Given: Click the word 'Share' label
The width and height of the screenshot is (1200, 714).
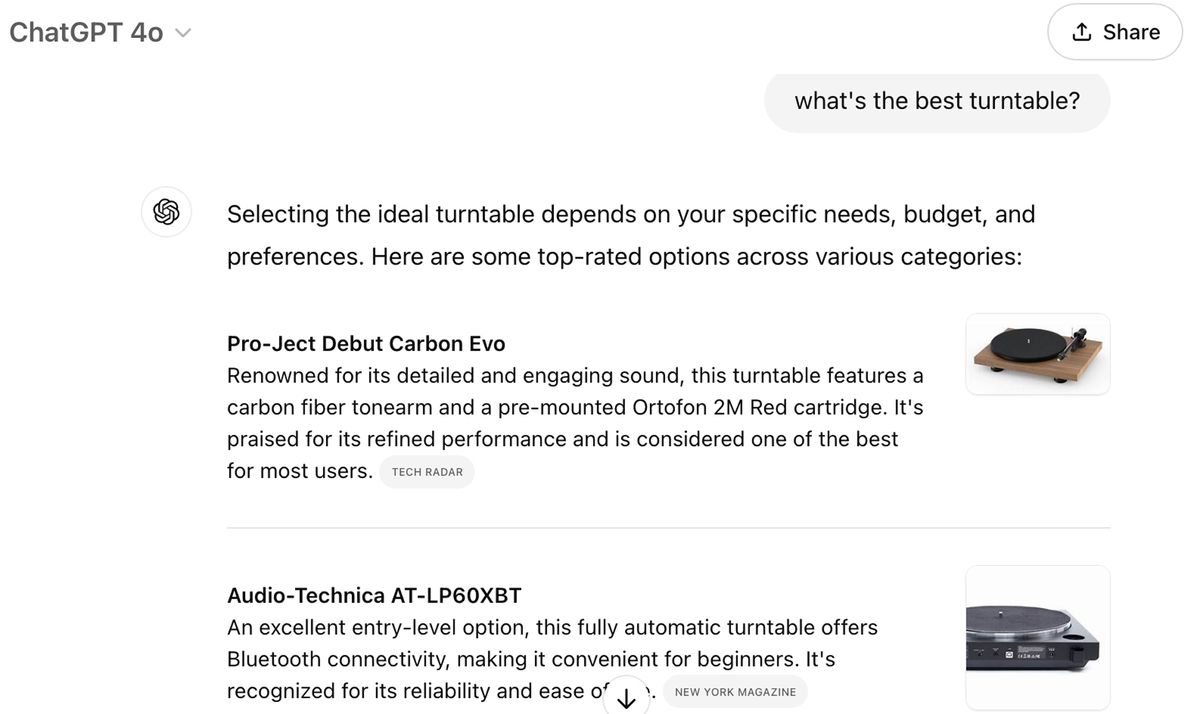Looking at the screenshot, I should point(1131,32).
